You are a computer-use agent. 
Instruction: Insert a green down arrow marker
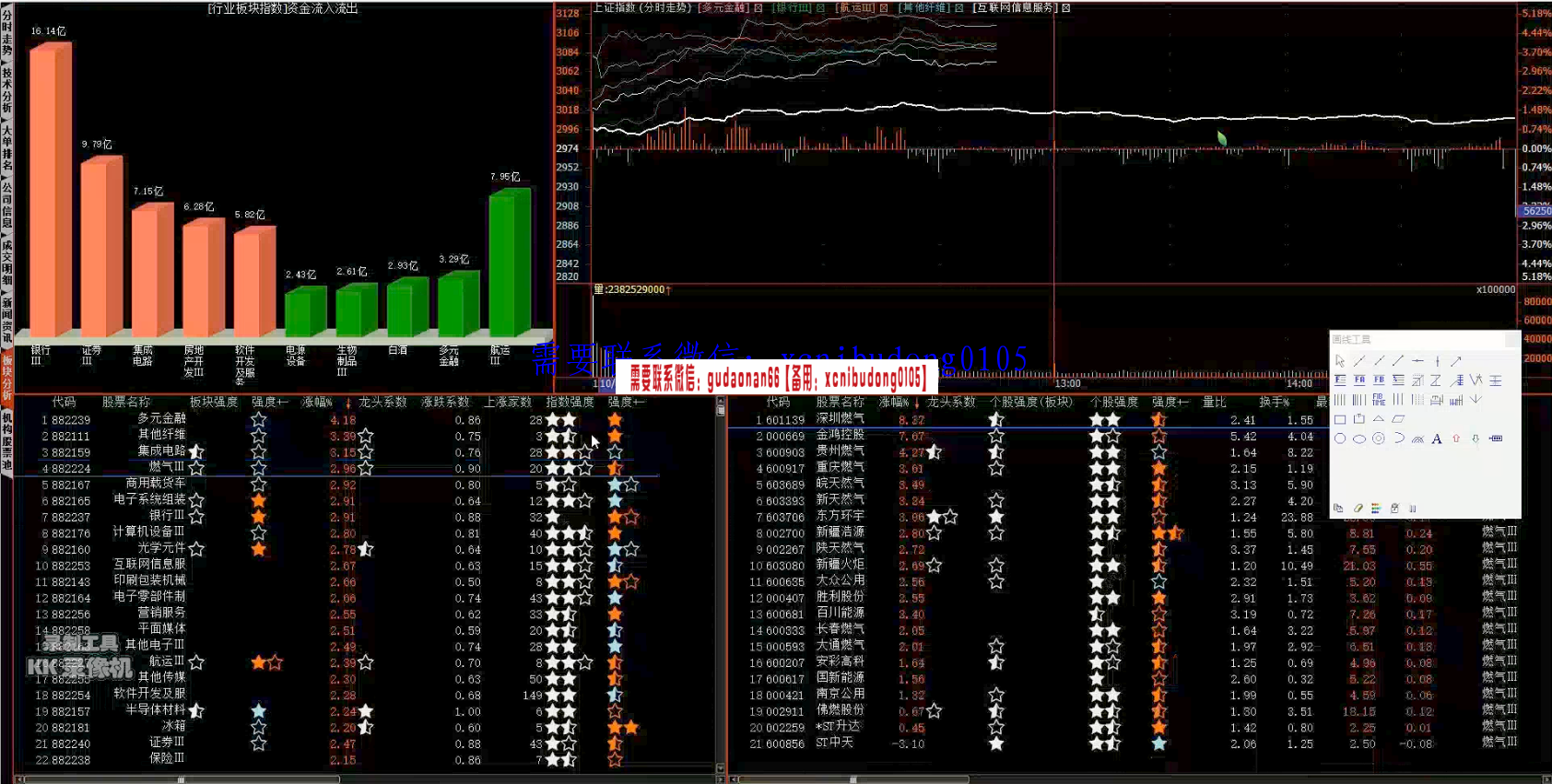point(1476,439)
